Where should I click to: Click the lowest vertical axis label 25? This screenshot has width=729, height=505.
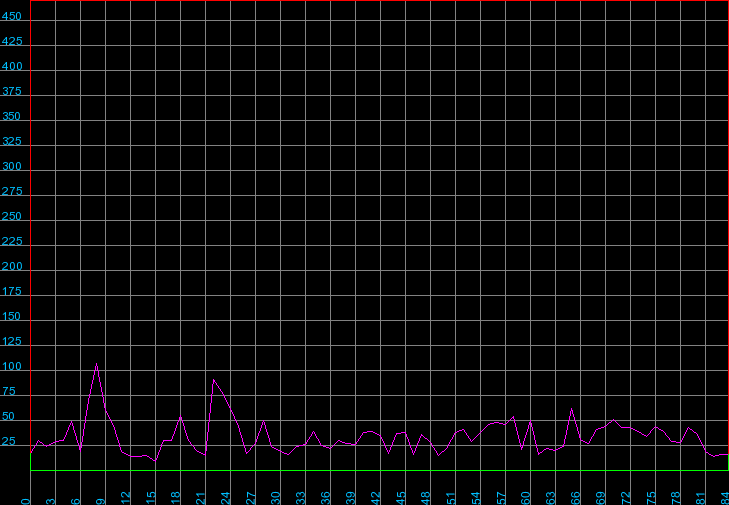[9, 442]
